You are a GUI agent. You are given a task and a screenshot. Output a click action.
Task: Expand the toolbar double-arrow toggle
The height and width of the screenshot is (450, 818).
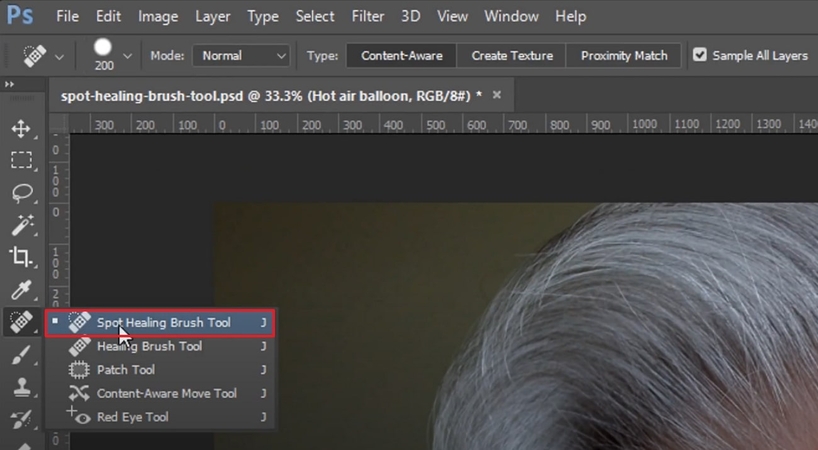[x=9, y=84]
